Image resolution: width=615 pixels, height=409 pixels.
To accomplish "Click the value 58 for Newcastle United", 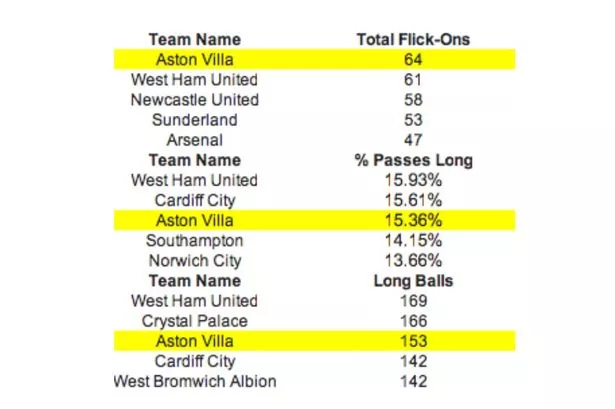I will click(x=413, y=100).
